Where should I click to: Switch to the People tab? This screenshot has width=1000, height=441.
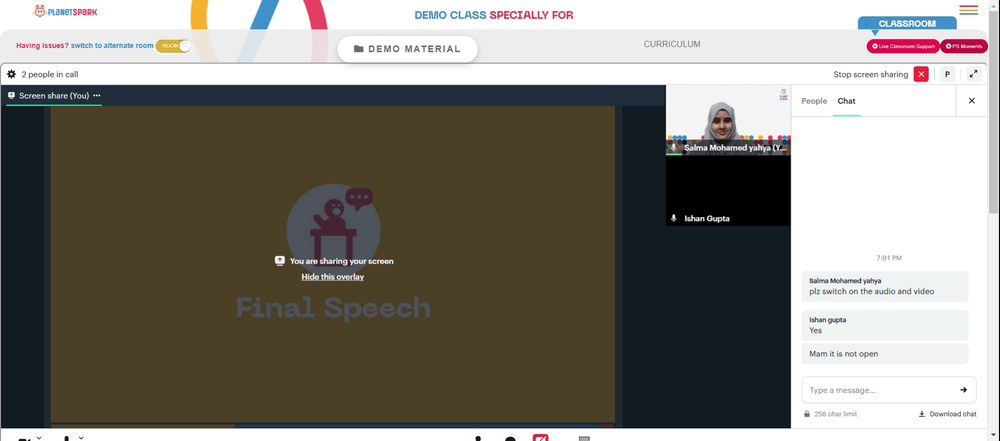pyautogui.click(x=814, y=101)
